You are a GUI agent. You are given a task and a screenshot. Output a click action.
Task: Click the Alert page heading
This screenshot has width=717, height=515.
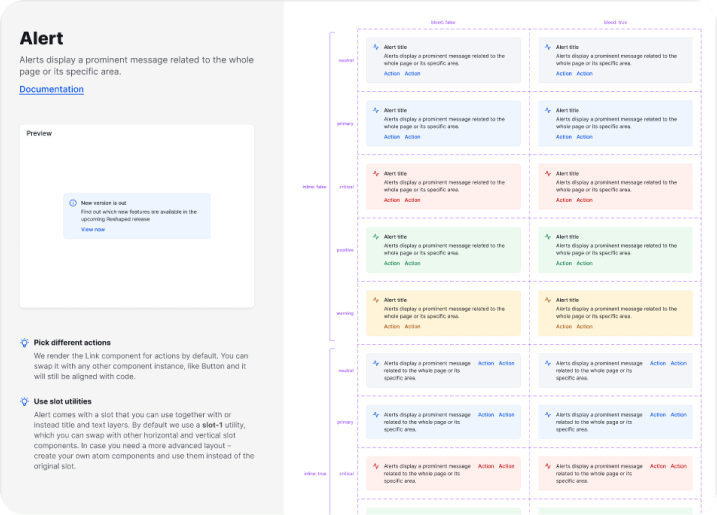(42, 38)
